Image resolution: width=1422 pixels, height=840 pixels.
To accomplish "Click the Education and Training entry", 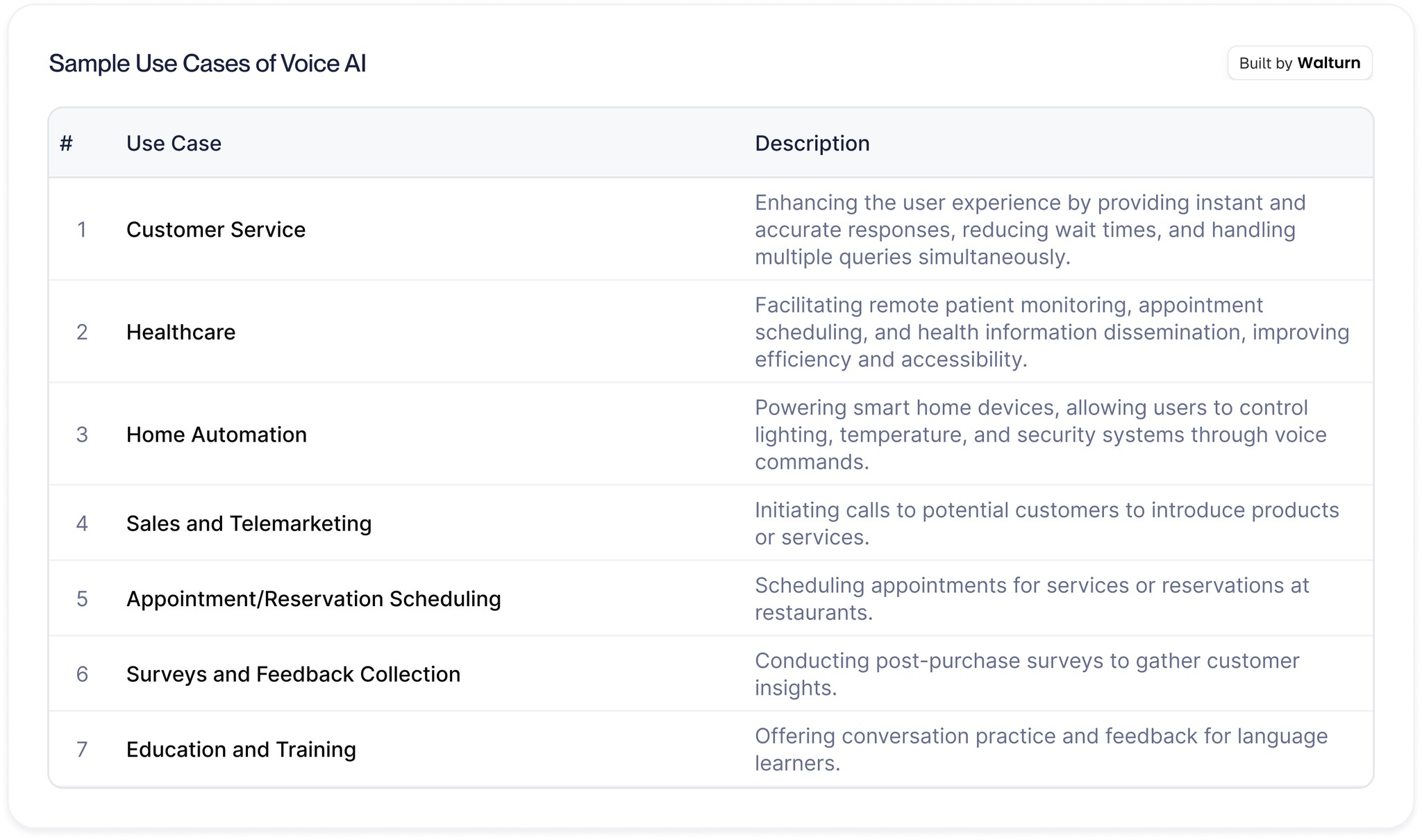I will tap(240, 750).
